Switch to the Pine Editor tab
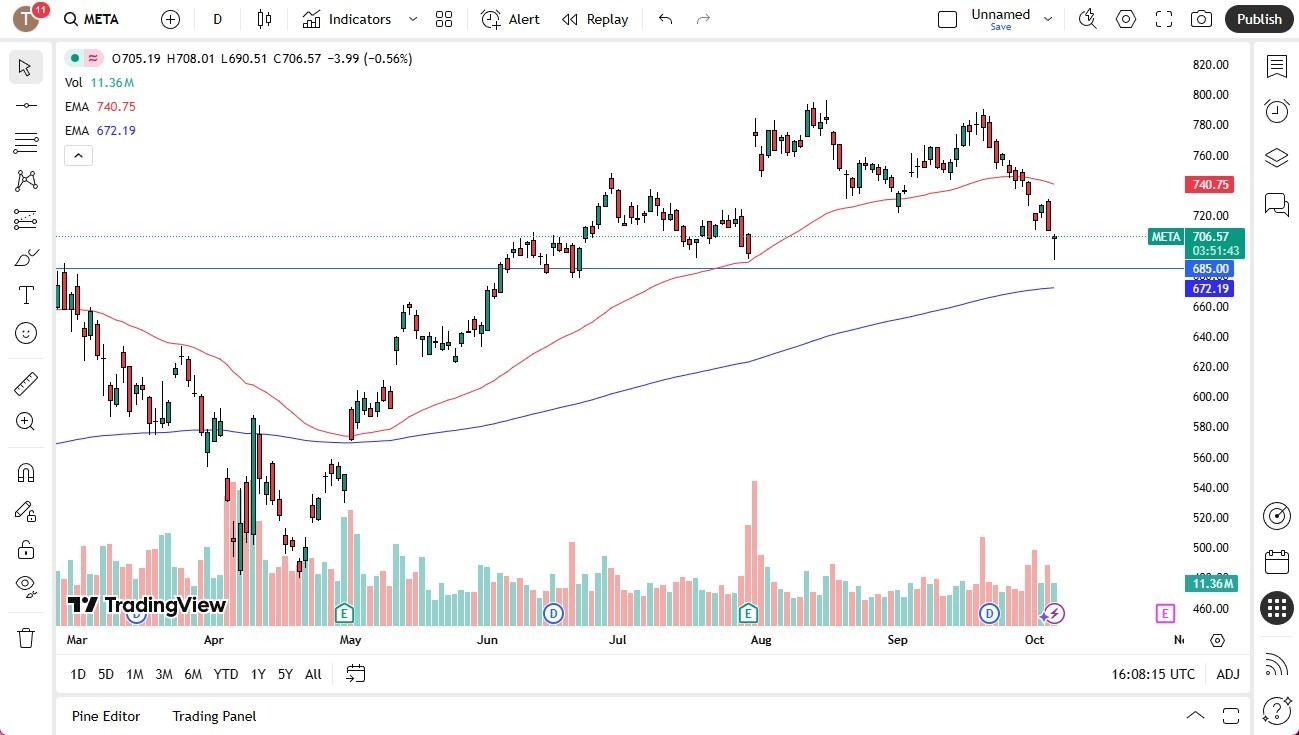Viewport: 1299px width, 735px height. pyautogui.click(x=105, y=716)
